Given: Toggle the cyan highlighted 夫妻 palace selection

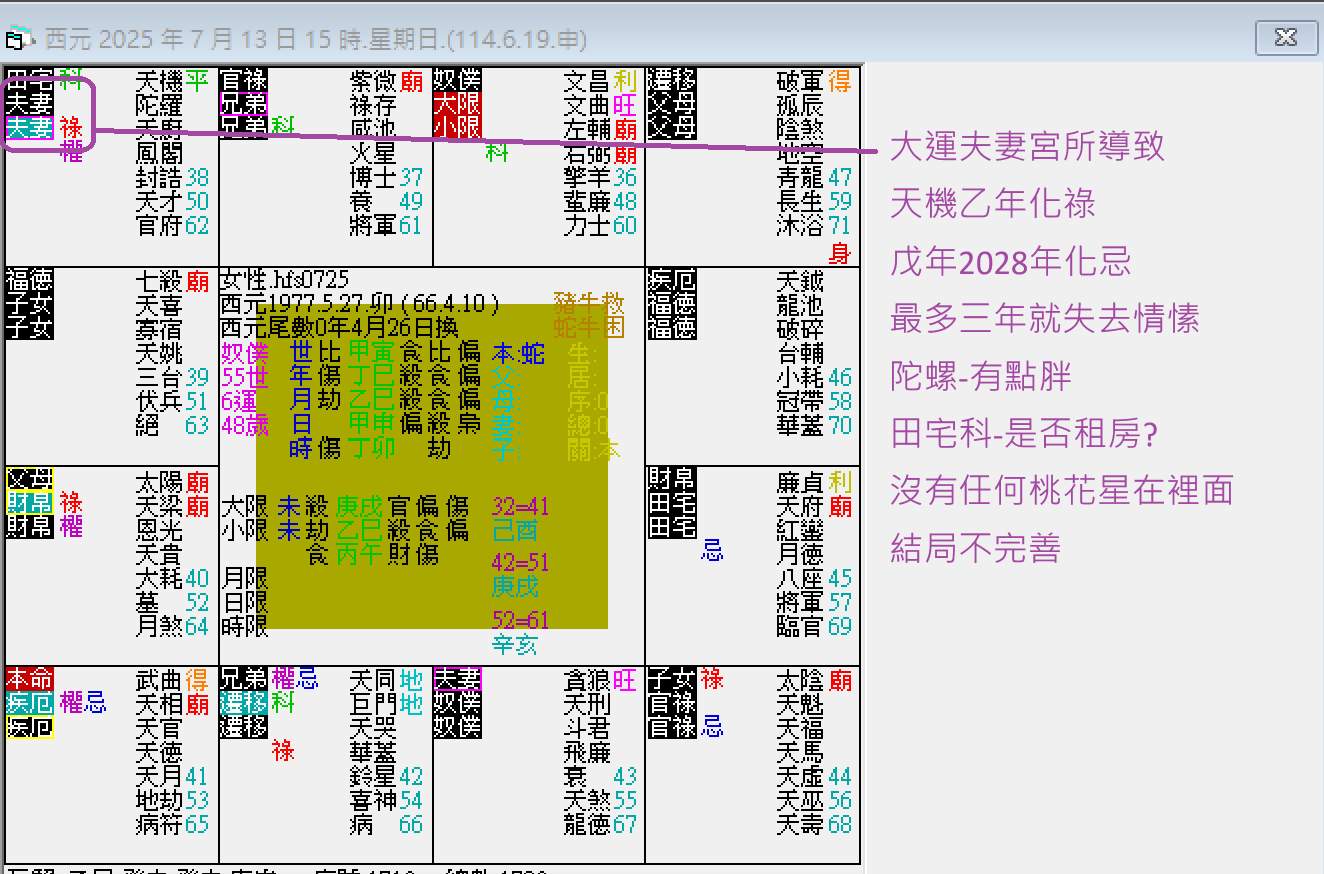Looking at the screenshot, I should pos(30,128).
